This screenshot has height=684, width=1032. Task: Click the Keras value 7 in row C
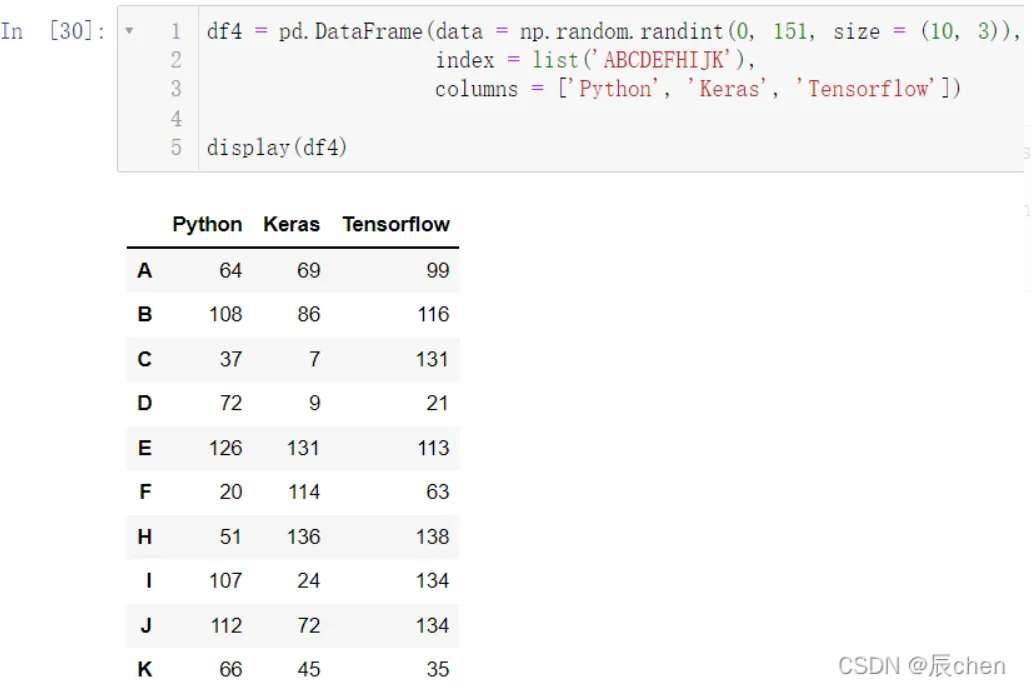(x=314, y=359)
